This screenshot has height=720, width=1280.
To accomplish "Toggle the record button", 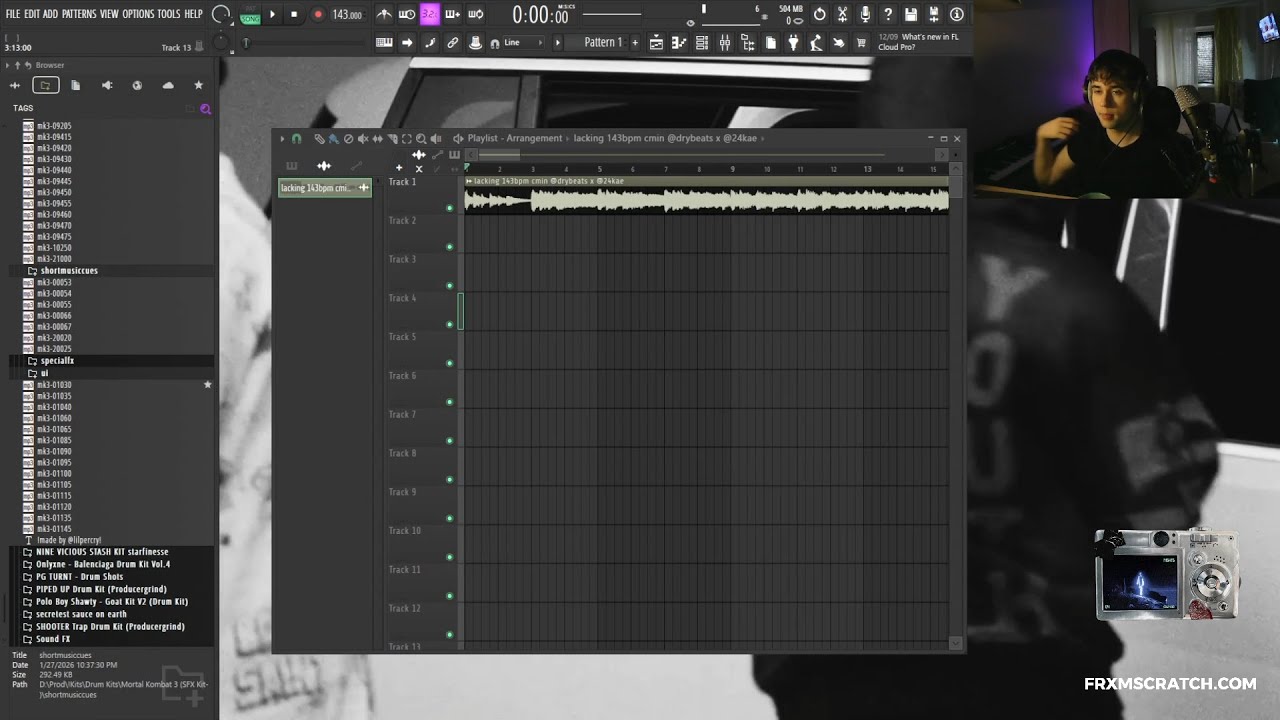I will [318, 14].
